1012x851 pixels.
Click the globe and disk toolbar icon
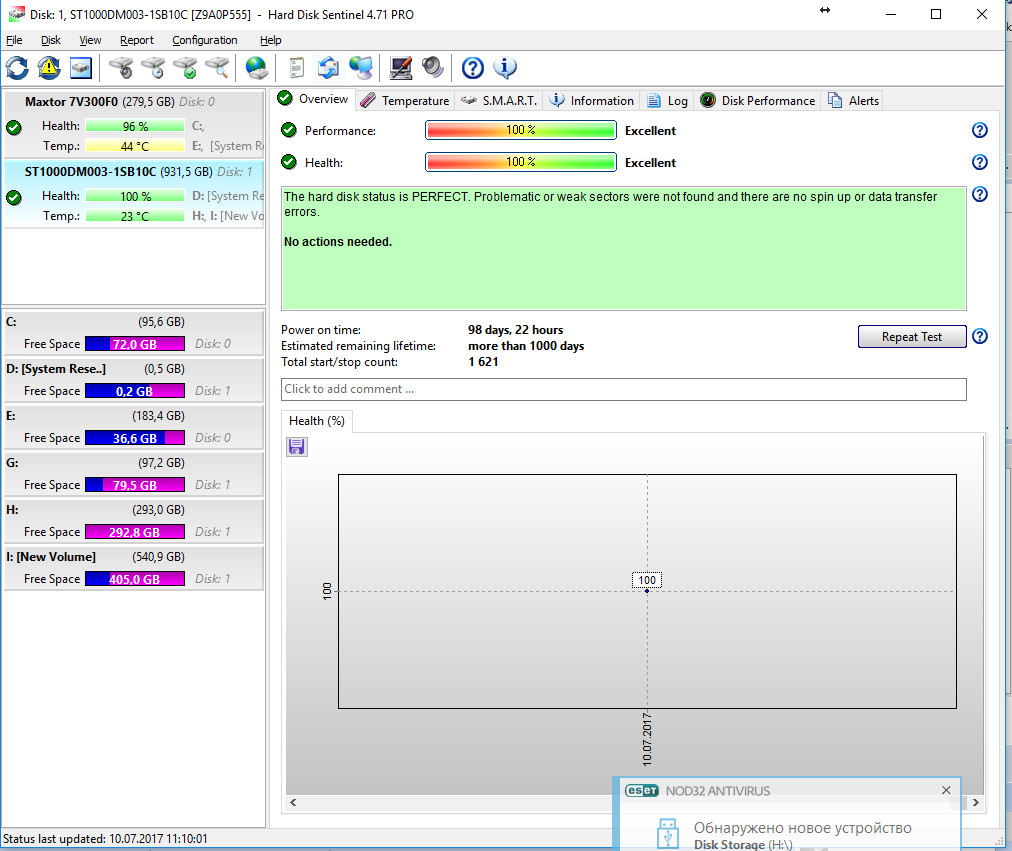(257, 68)
